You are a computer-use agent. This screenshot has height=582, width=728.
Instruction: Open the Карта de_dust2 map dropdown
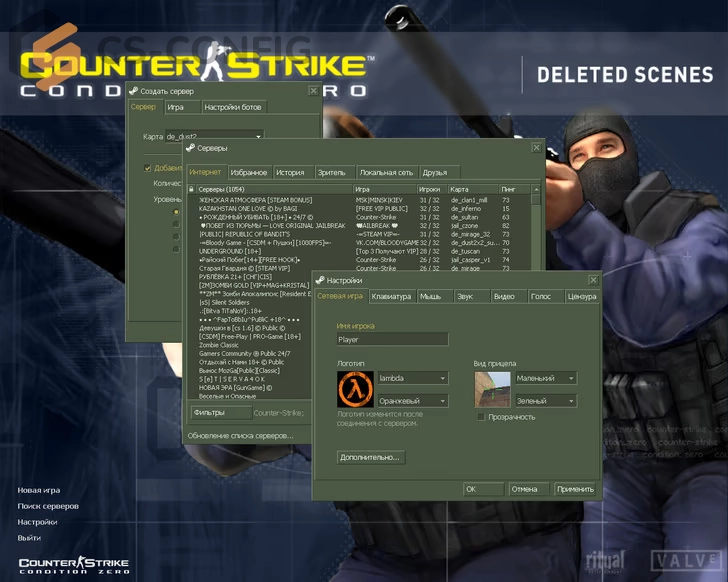tap(214, 134)
